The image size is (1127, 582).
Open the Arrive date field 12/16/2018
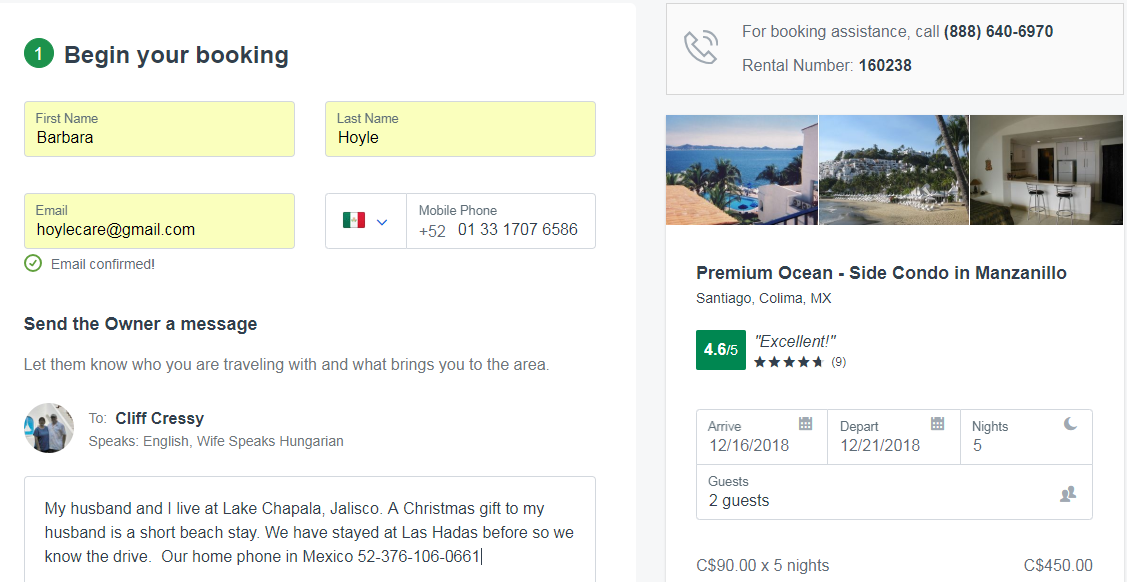point(750,445)
